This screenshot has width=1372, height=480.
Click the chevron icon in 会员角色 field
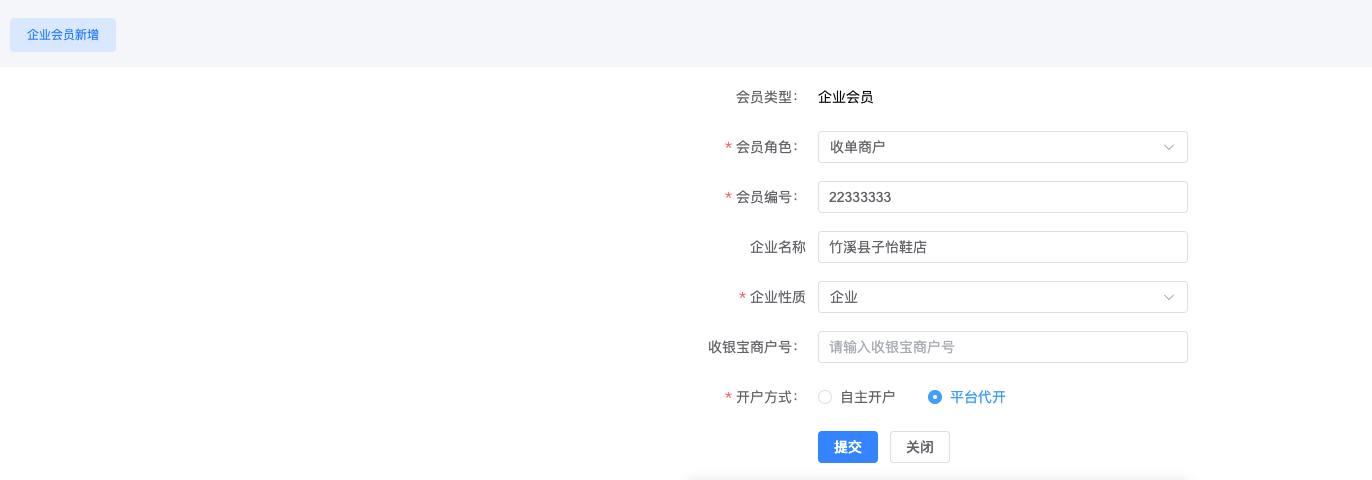click(x=1168, y=147)
